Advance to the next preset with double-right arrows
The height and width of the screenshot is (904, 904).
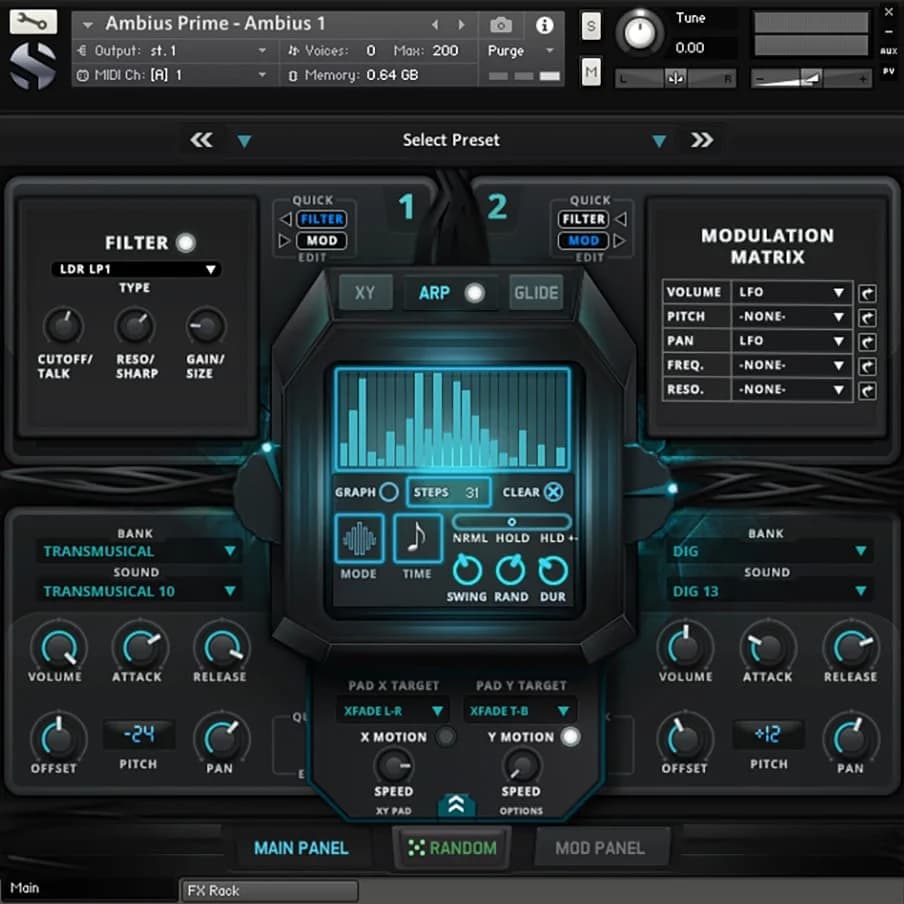(702, 140)
